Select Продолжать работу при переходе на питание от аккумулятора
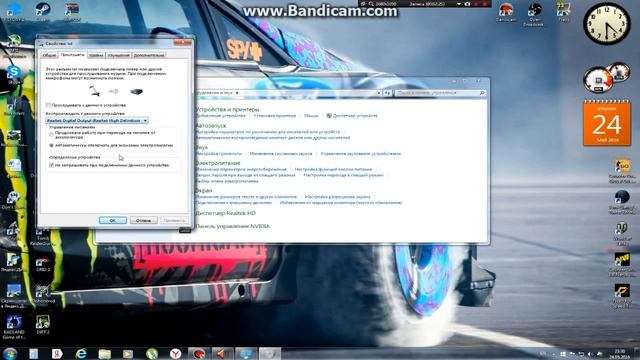The image size is (640, 360). pyautogui.click(x=51, y=134)
